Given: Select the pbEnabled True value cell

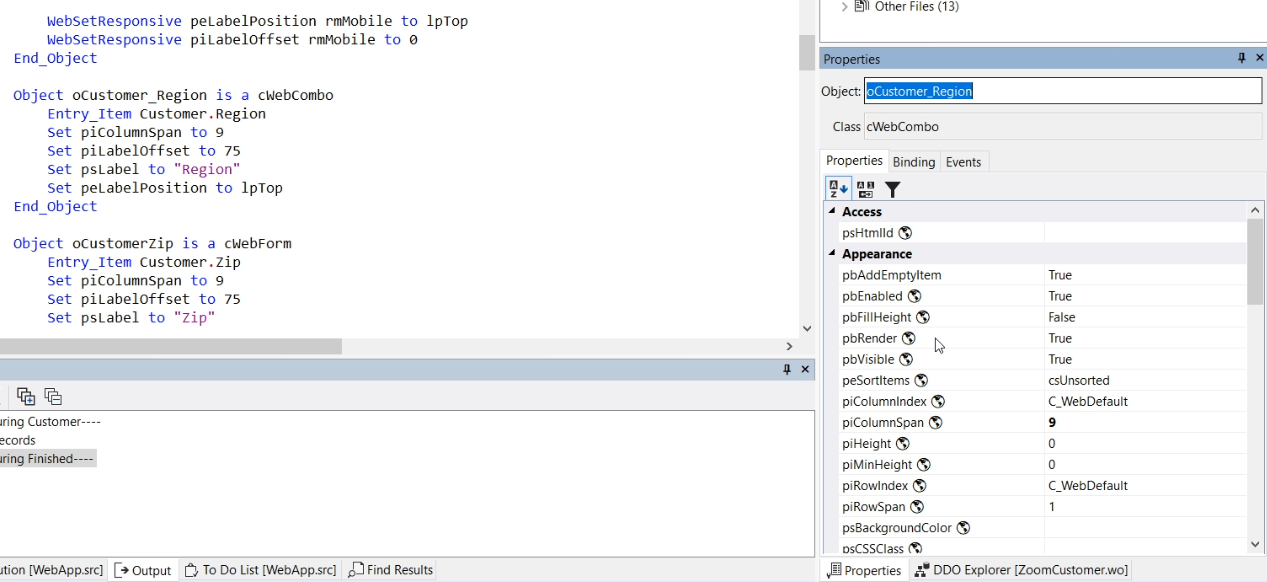Looking at the screenshot, I should [x=1144, y=296].
